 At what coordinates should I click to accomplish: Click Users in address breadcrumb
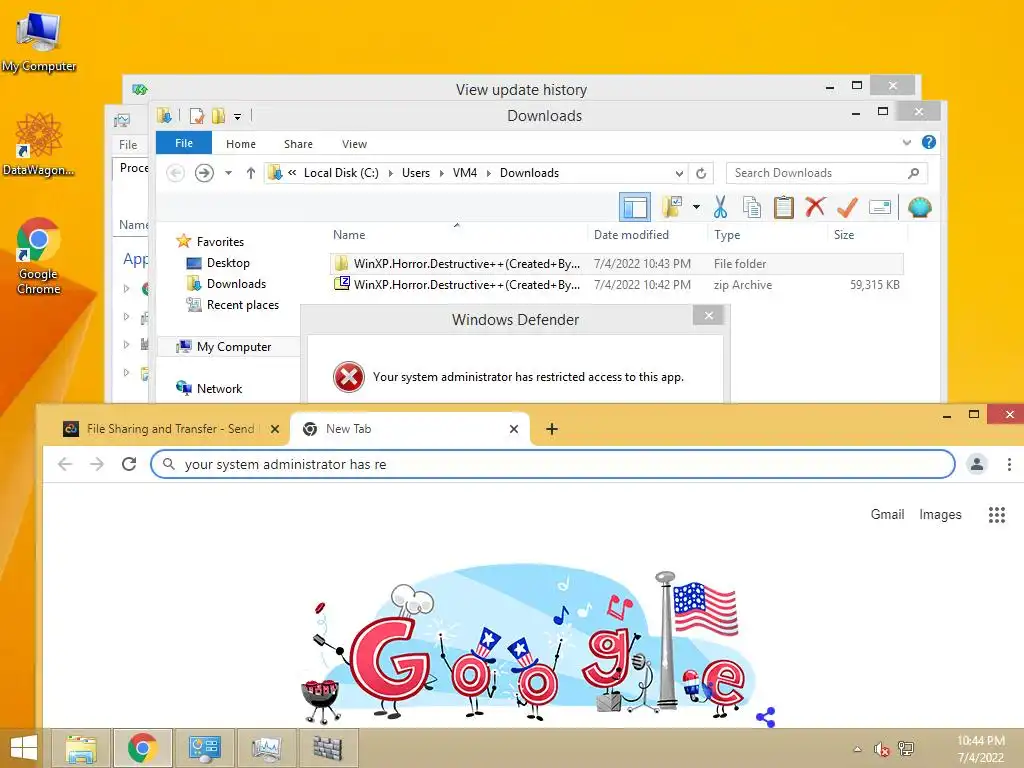(x=416, y=173)
